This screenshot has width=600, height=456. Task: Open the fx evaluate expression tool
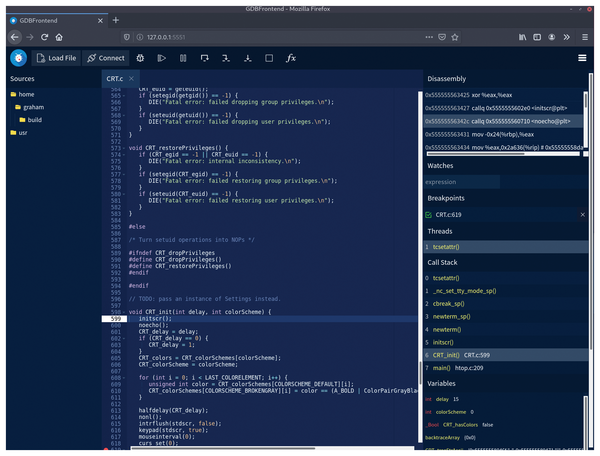[x=291, y=58]
